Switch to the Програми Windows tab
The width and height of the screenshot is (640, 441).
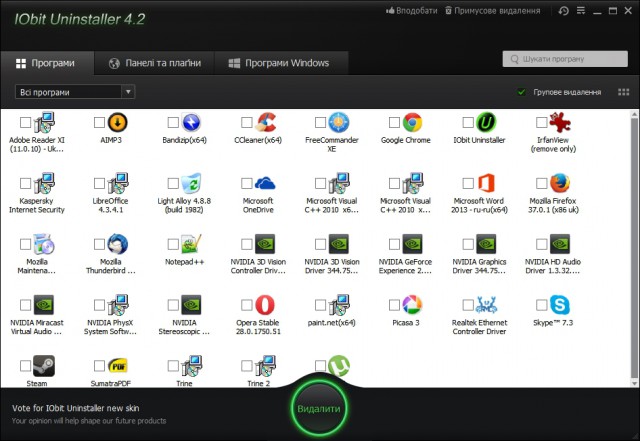(x=281, y=63)
